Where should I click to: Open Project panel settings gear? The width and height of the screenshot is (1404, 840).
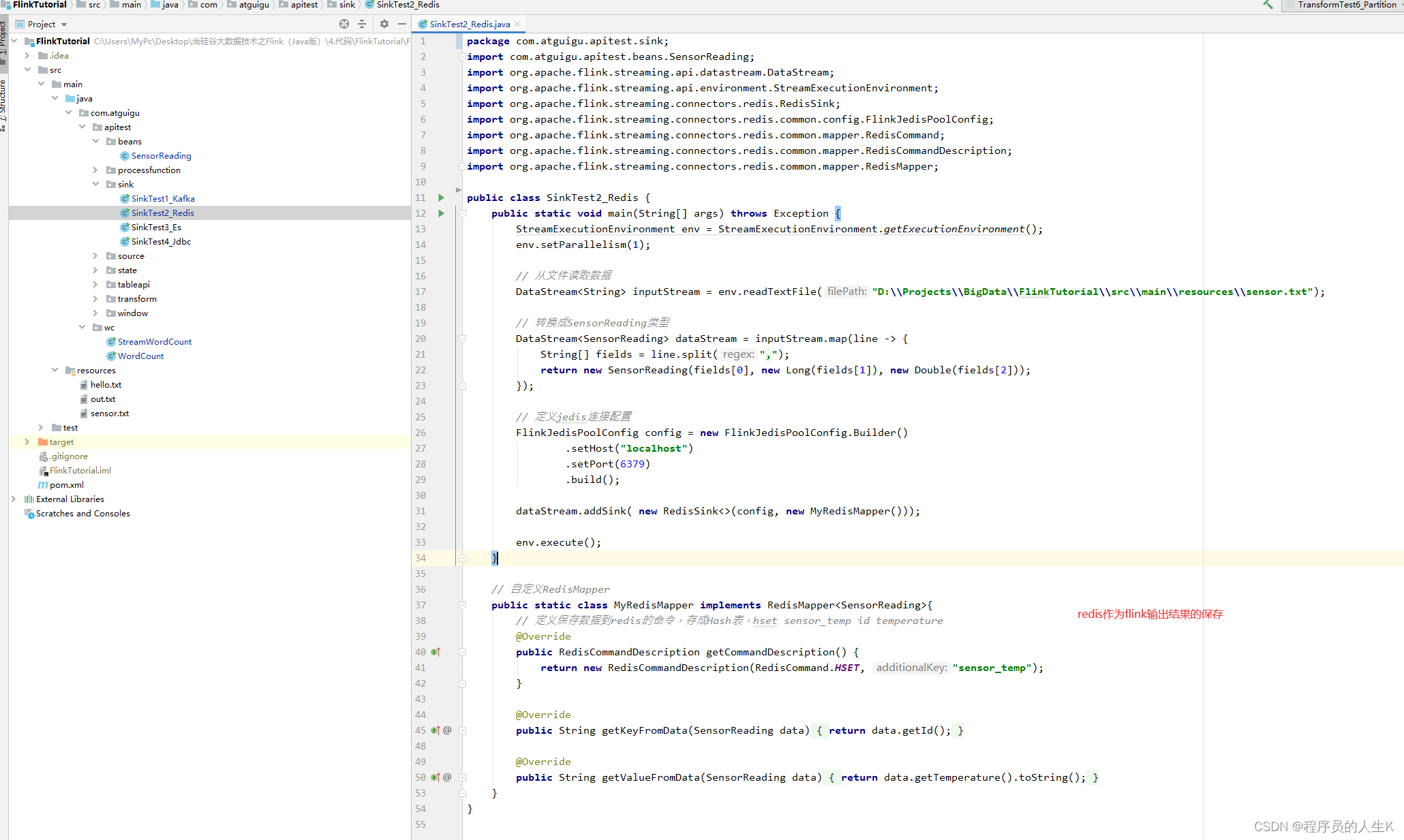pos(384,24)
